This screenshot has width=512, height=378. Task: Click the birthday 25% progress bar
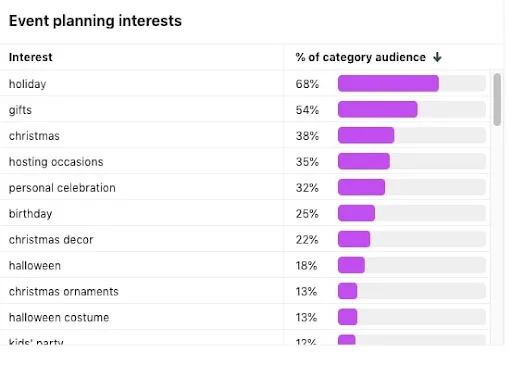[x=356, y=213]
